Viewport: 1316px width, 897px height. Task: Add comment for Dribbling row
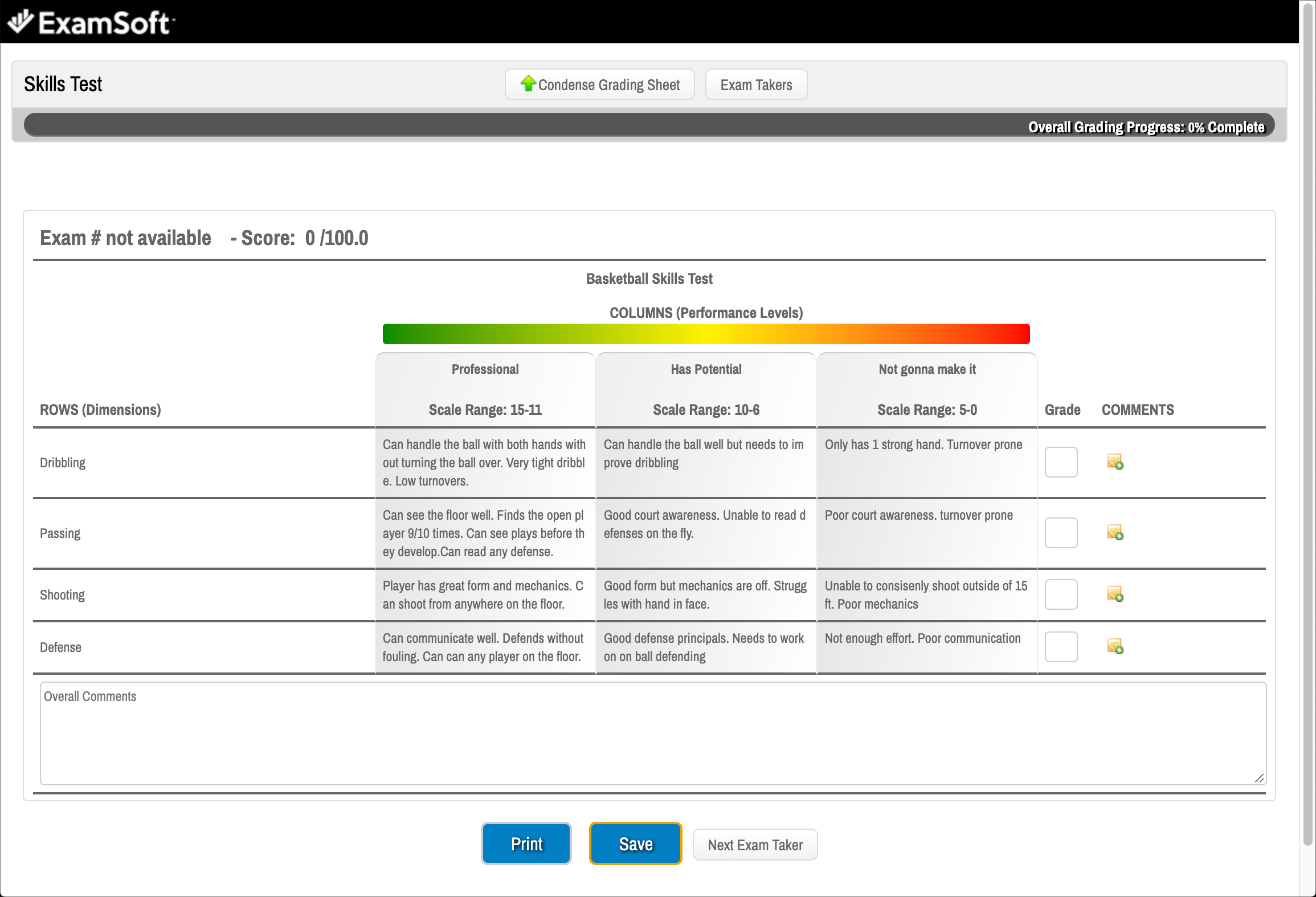click(1115, 462)
